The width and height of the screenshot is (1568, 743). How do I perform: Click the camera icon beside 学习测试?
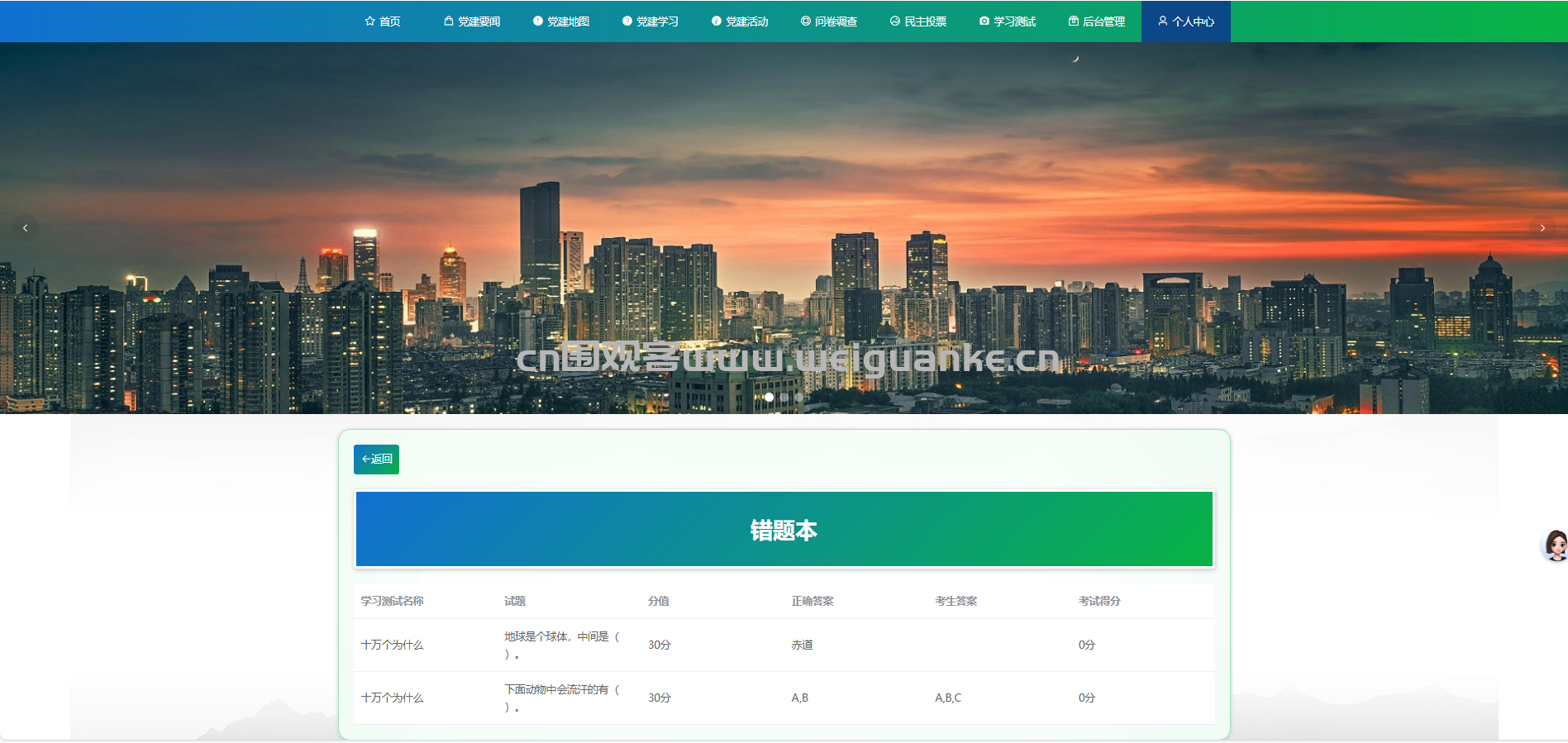pyautogui.click(x=984, y=21)
